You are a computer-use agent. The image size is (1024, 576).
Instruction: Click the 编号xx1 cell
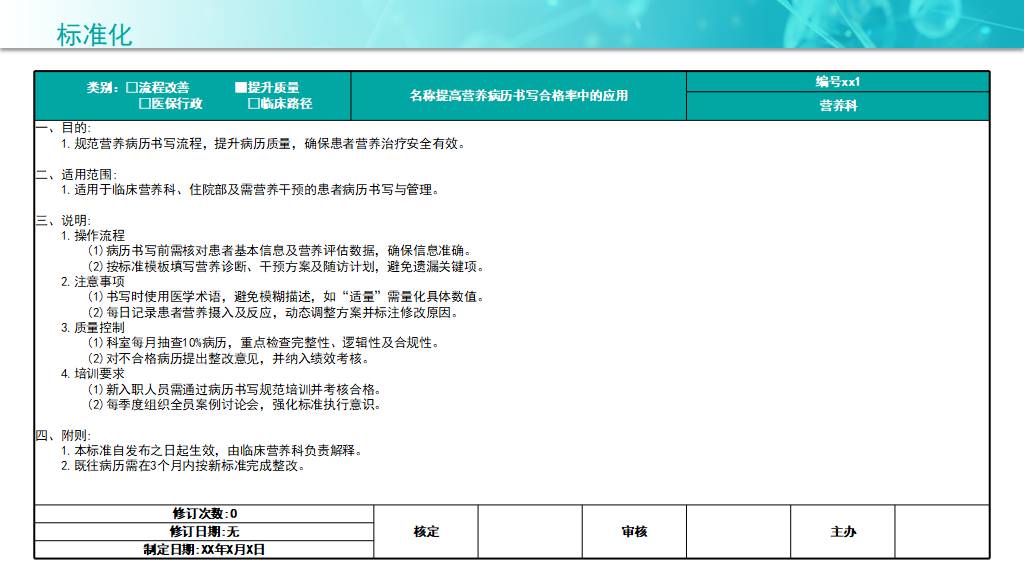[x=837, y=82]
